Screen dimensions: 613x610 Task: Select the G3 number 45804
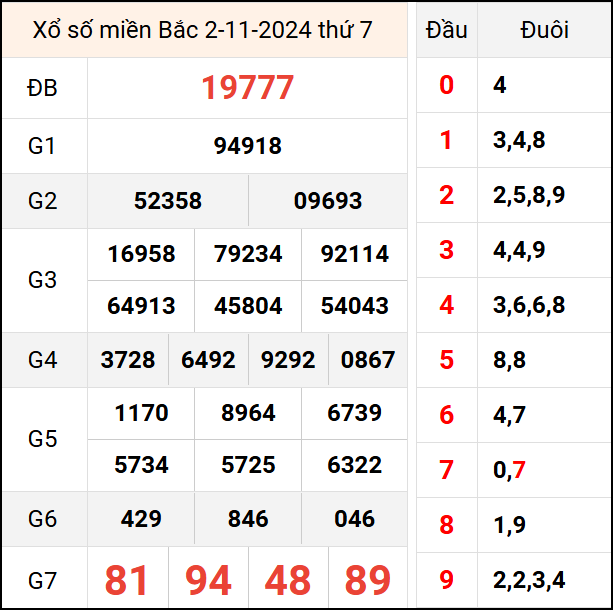coord(248,306)
